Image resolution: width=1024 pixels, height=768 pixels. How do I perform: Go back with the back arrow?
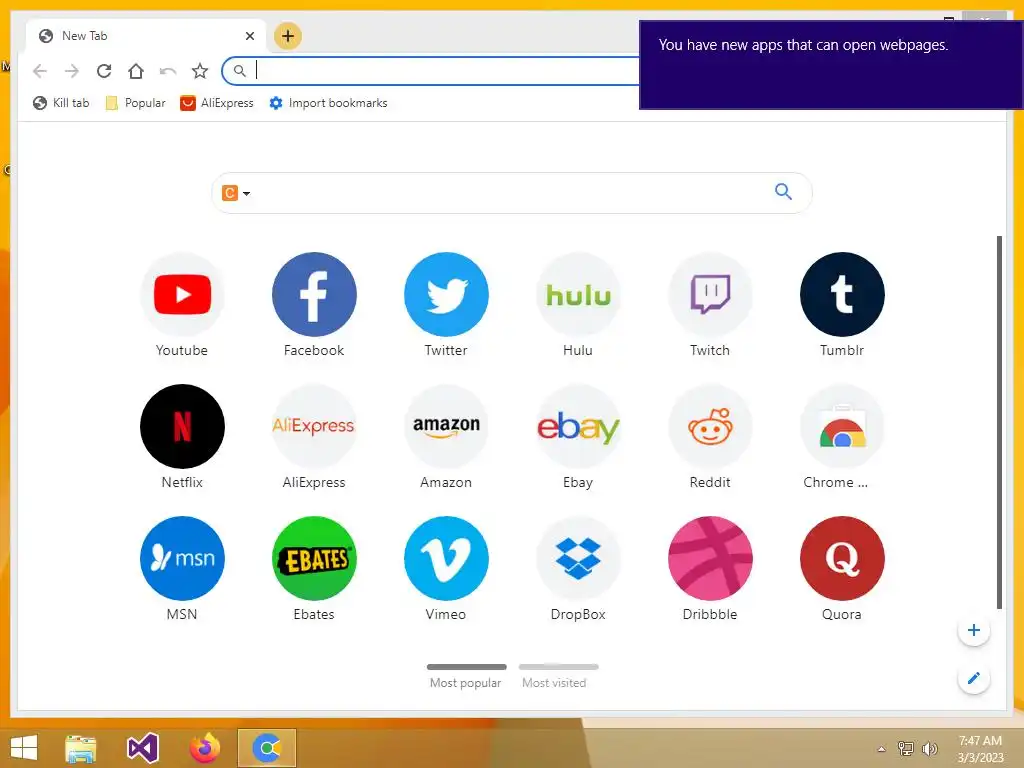[40, 71]
